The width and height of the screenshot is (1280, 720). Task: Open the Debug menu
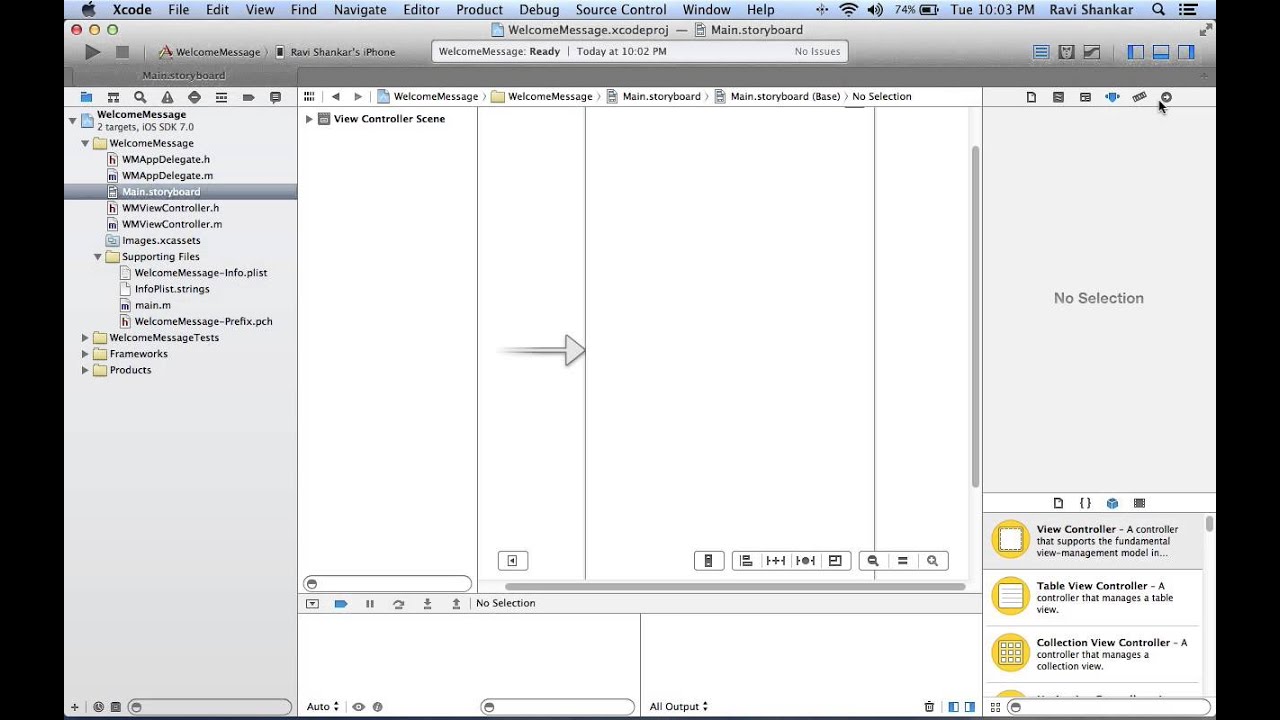[539, 10]
